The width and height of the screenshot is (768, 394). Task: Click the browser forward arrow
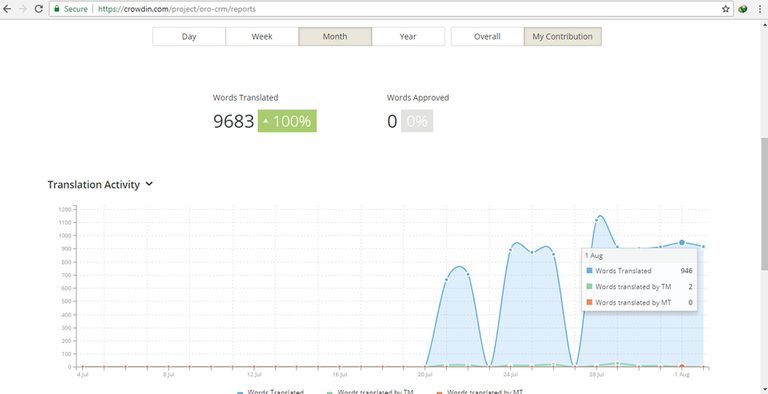pos(23,9)
